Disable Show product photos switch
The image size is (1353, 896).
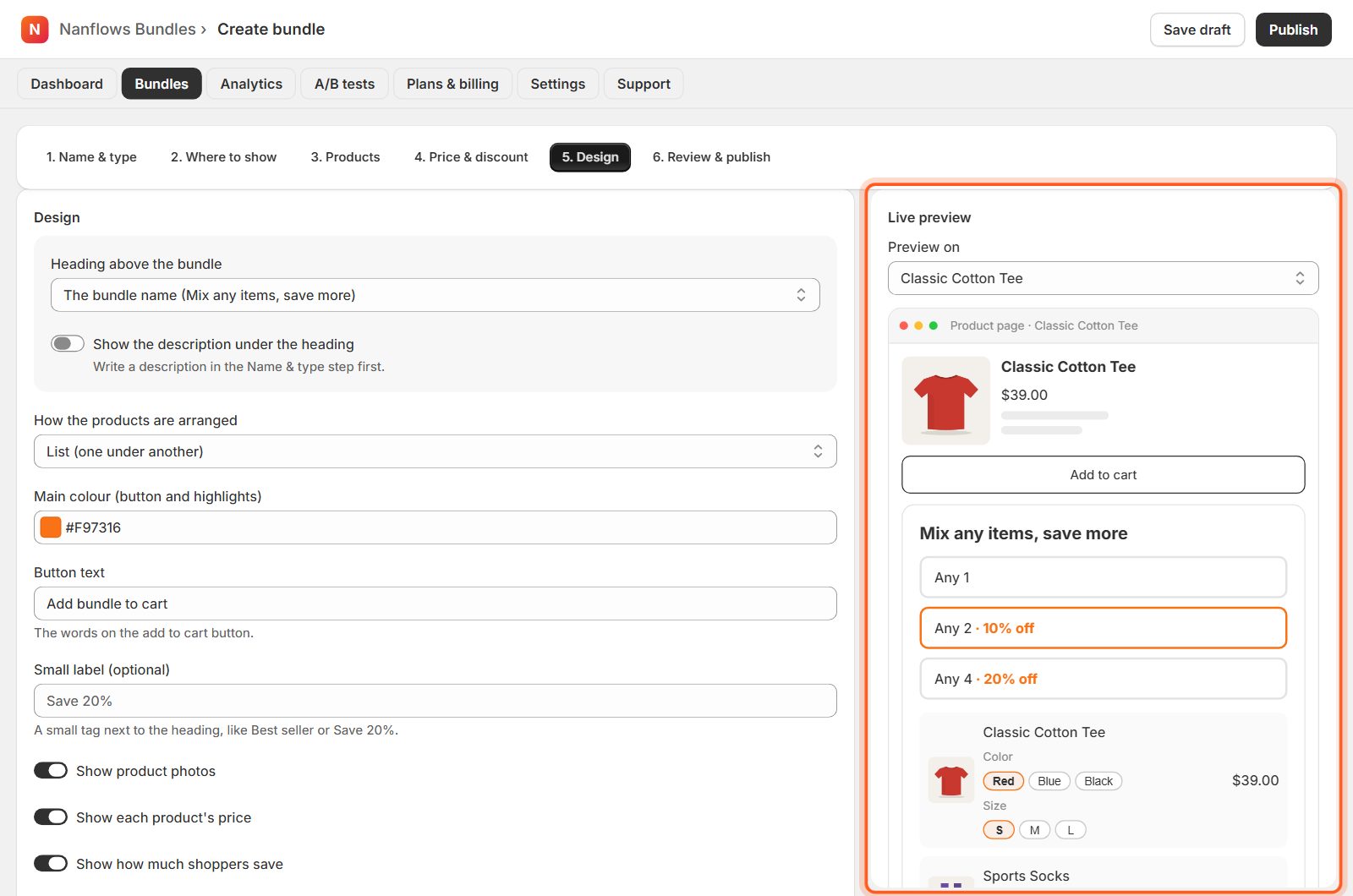point(51,770)
